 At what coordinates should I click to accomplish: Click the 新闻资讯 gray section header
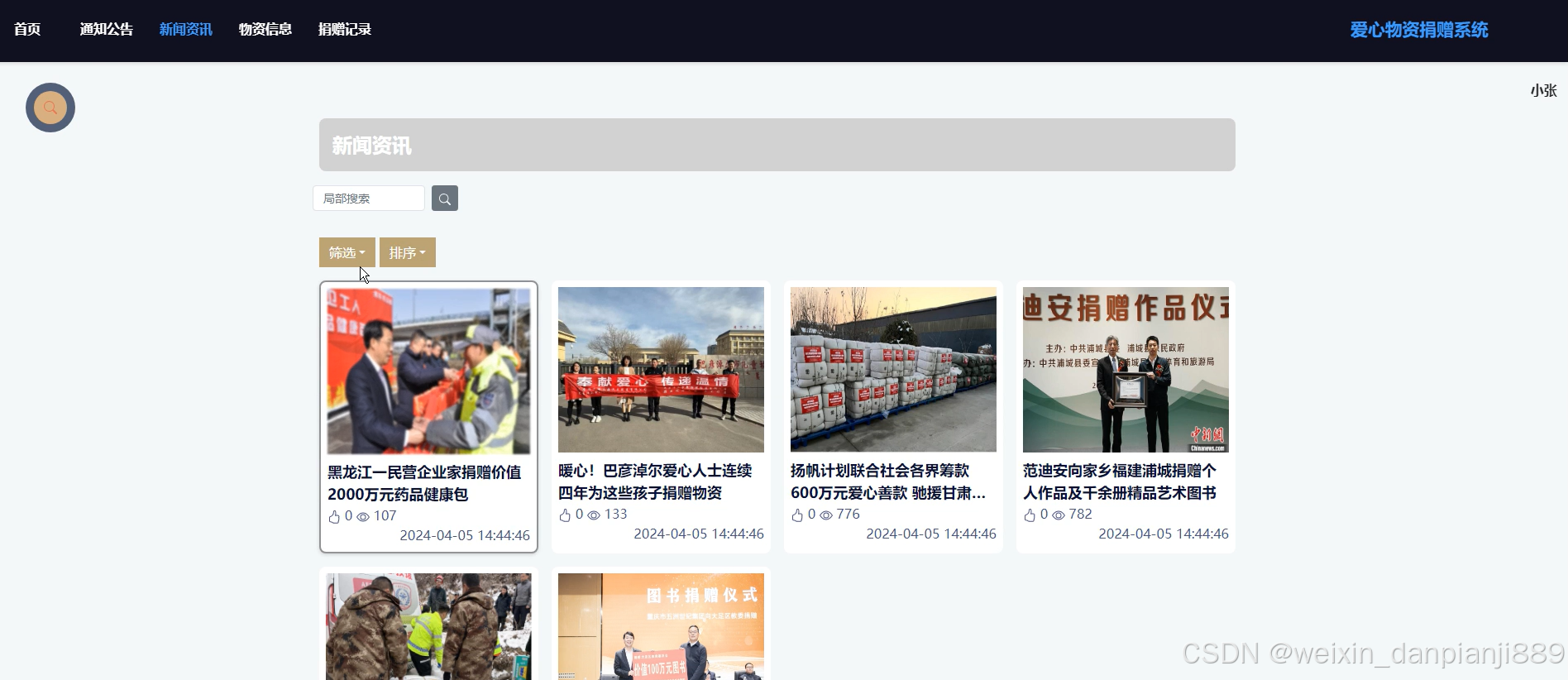[777, 145]
